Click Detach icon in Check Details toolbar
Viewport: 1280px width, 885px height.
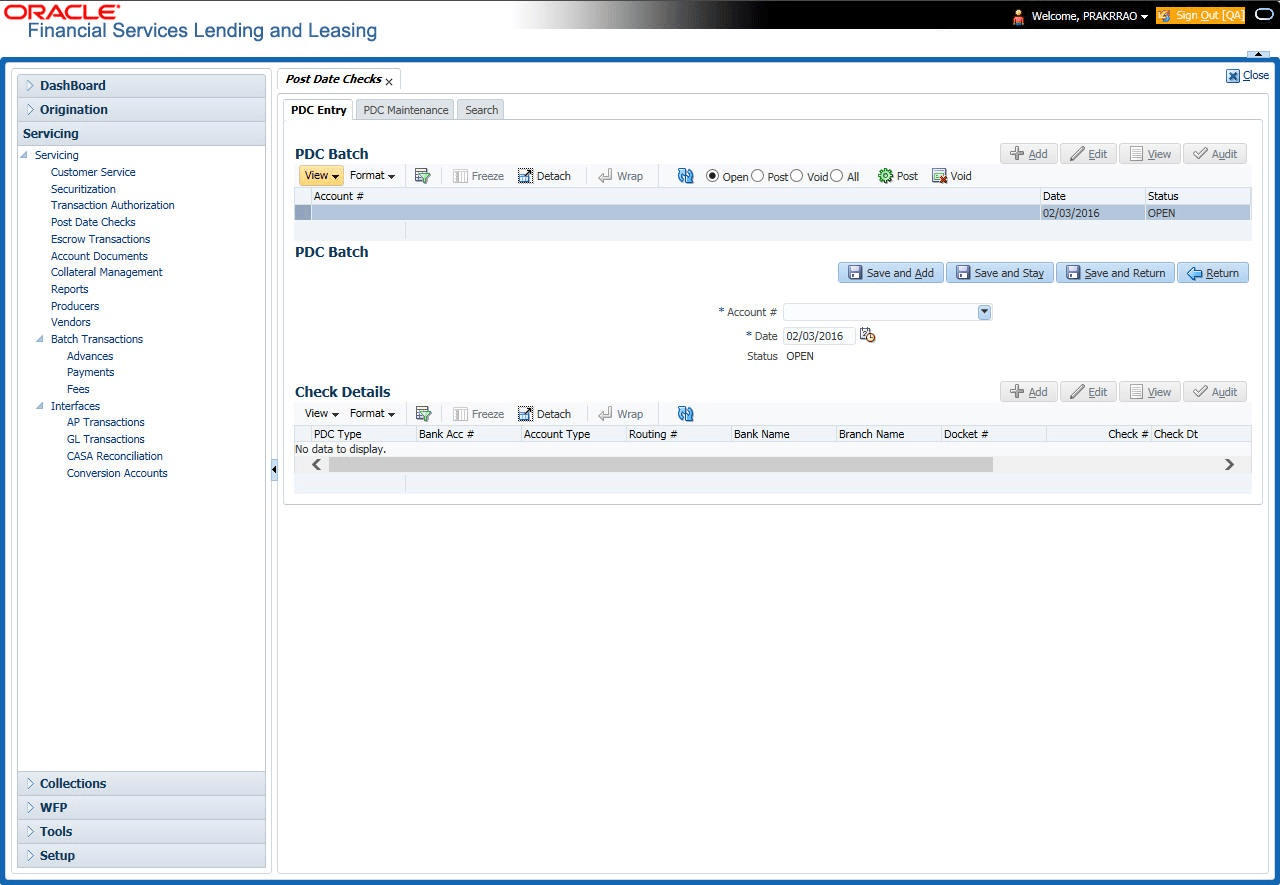525,414
